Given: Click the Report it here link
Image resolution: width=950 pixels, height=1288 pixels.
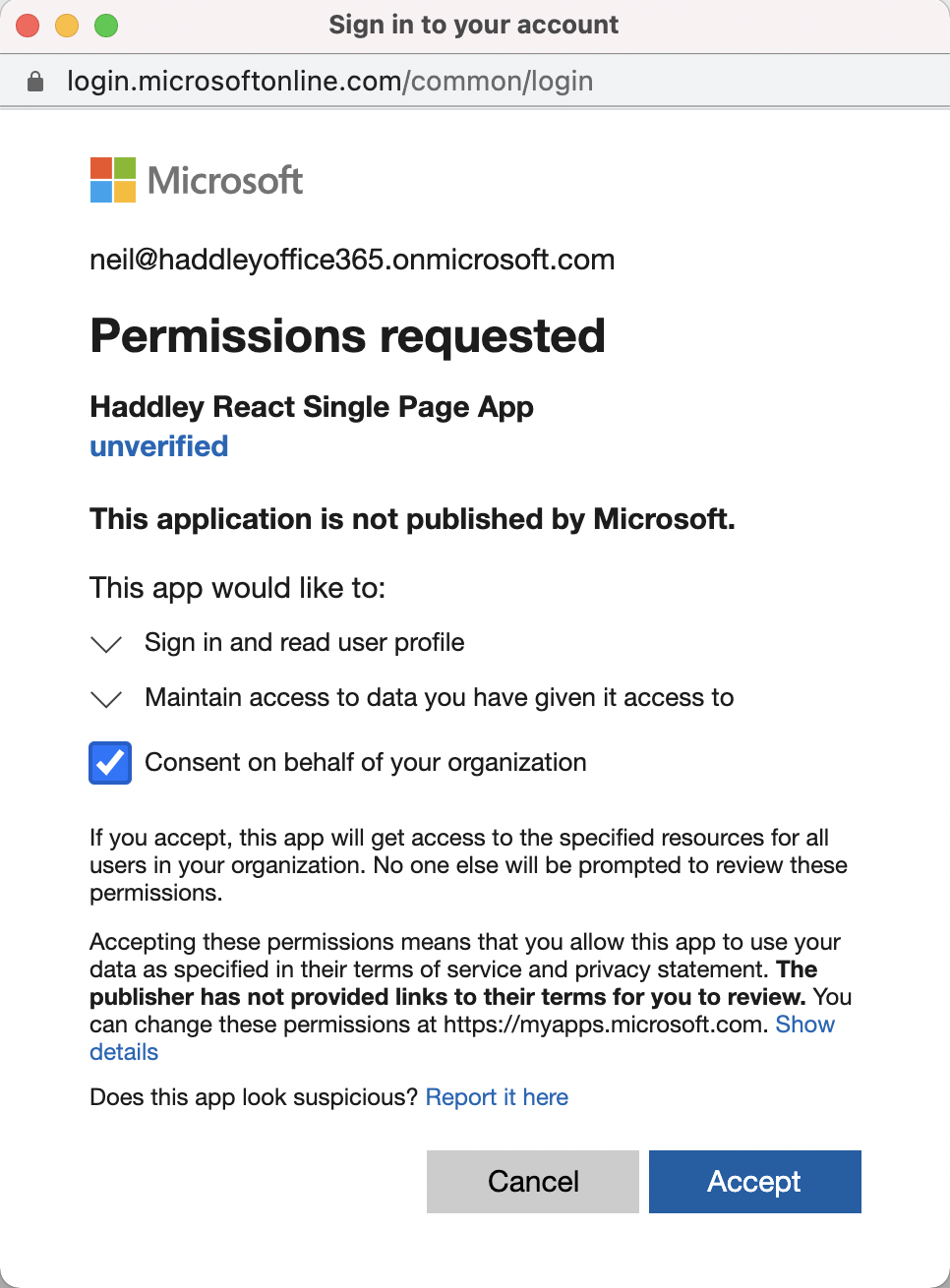Looking at the screenshot, I should [x=497, y=1097].
